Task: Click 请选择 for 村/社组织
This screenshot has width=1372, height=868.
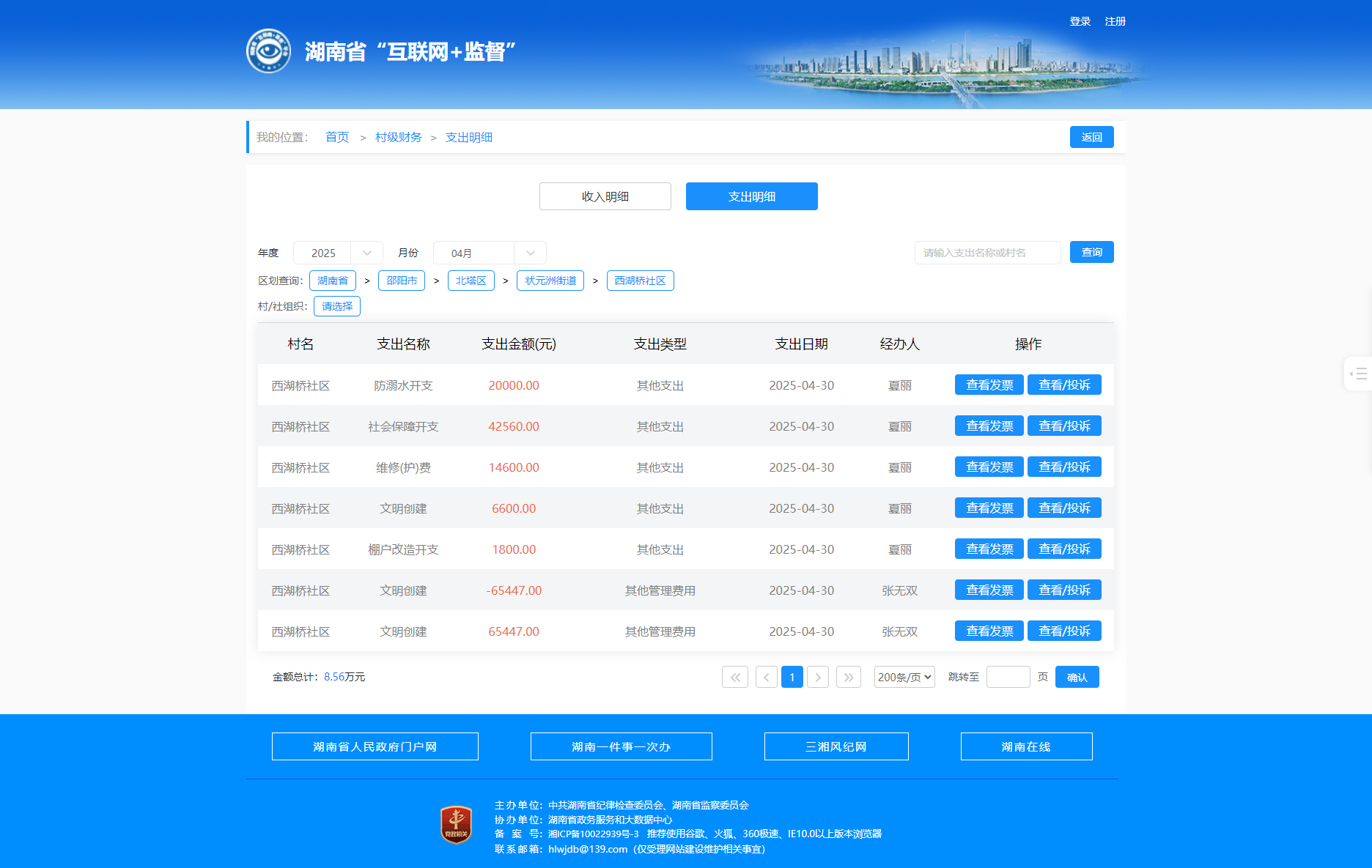Action: (x=336, y=306)
